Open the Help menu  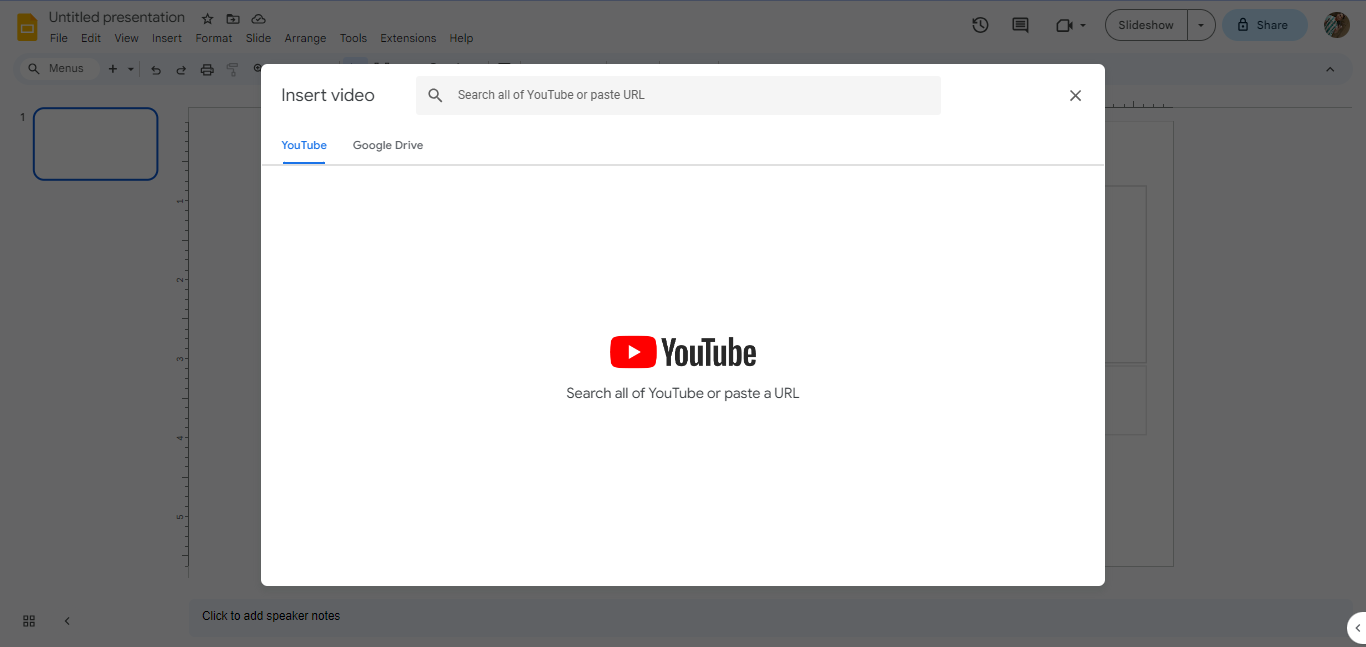[461, 38]
